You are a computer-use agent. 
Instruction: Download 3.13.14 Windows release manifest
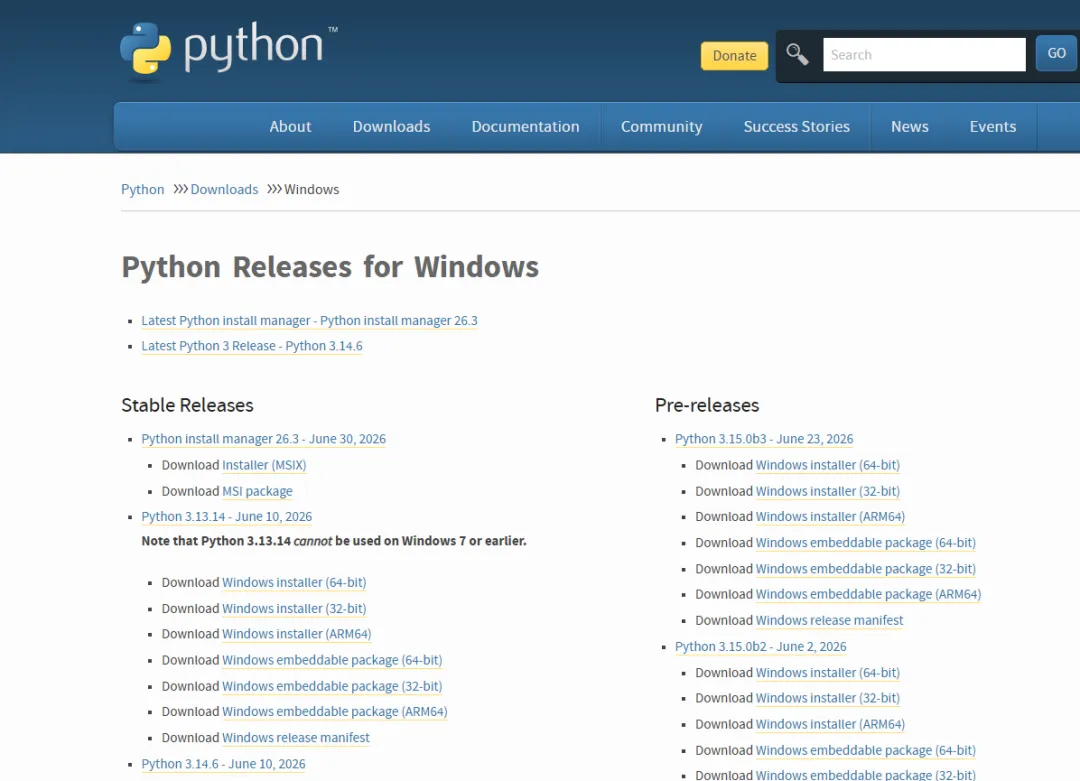295,738
